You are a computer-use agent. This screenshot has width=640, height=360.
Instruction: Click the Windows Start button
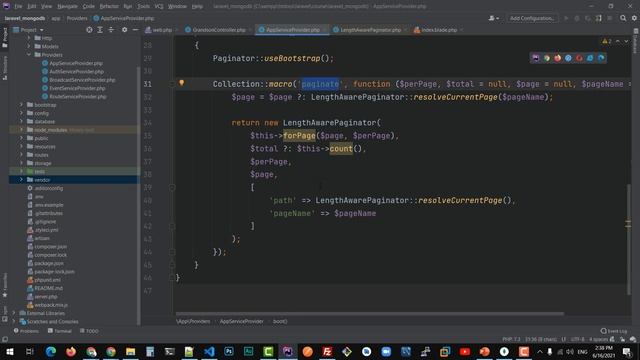pos(10,351)
